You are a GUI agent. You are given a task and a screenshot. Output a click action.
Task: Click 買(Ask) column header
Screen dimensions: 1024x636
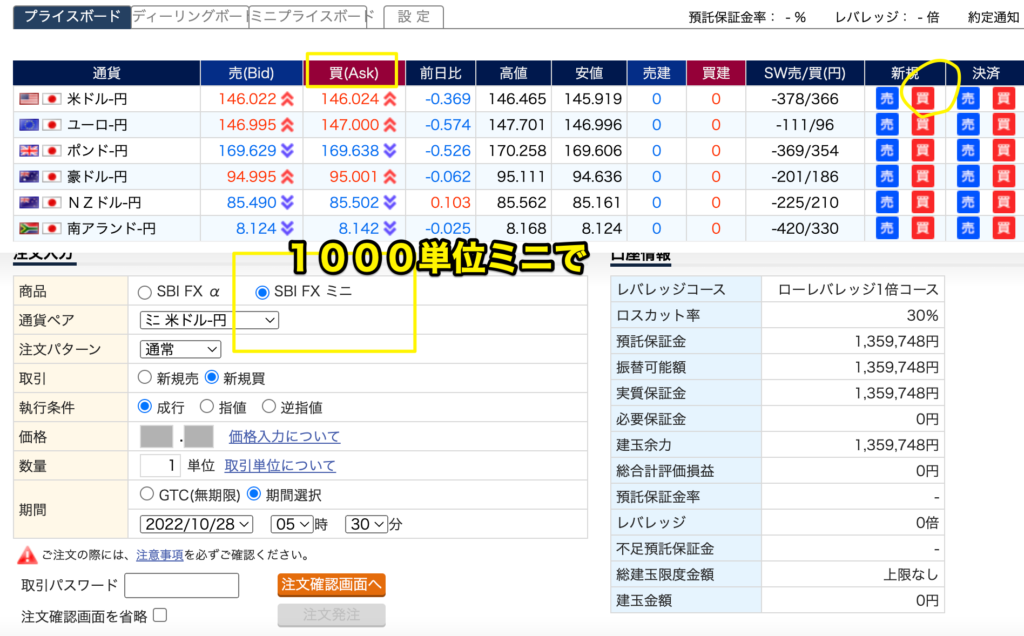[x=353, y=73]
